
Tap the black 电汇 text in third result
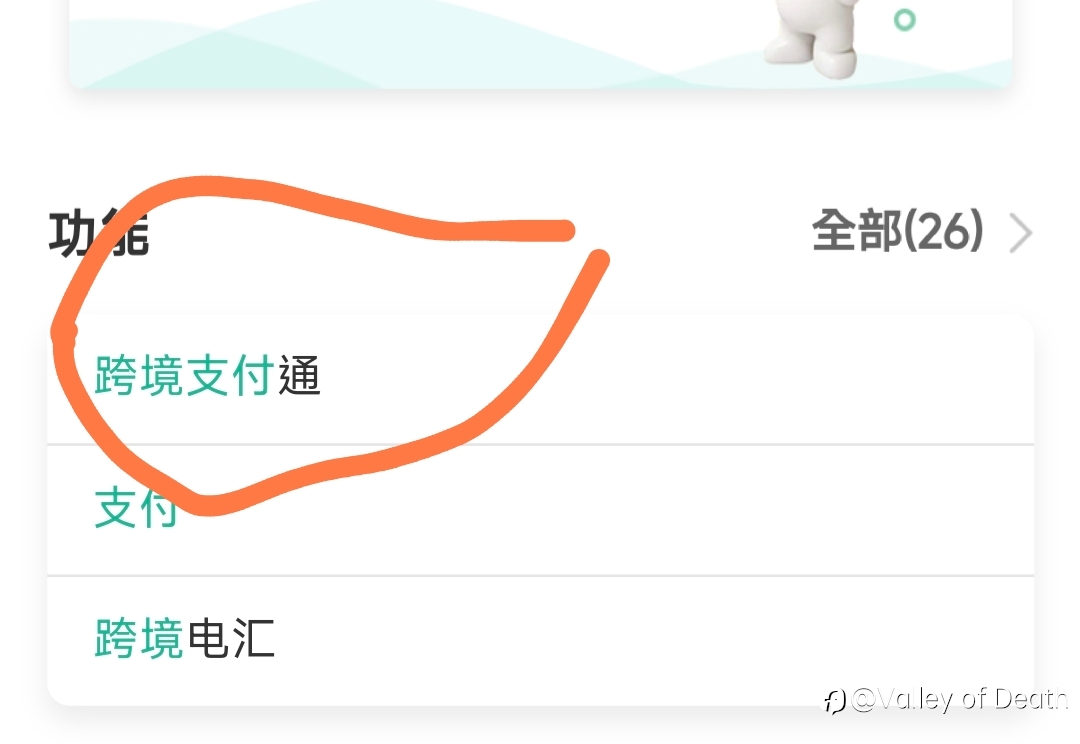tap(231, 638)
